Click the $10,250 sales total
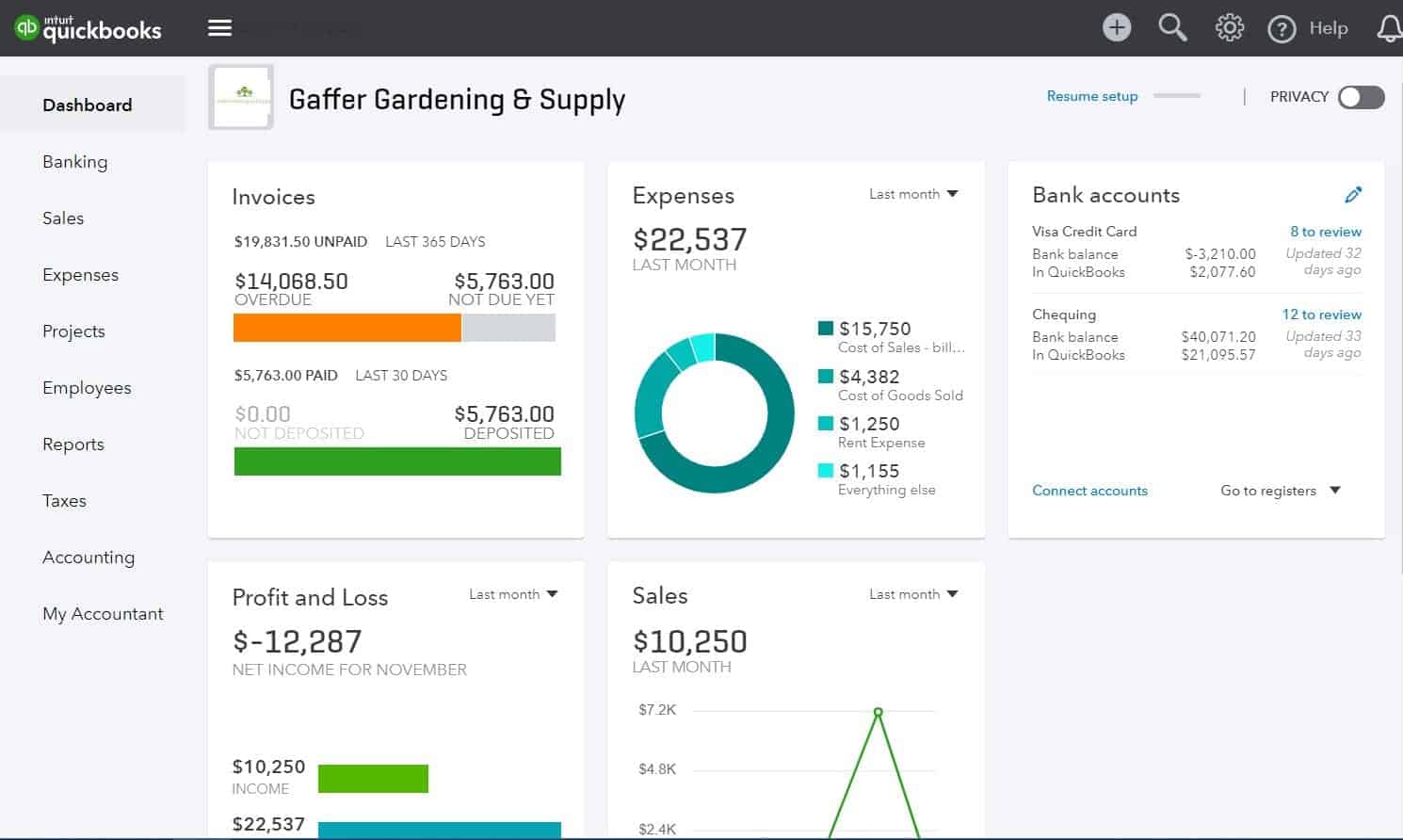The width and height of the screenshot is (1403, 840). tap(689, 641)
